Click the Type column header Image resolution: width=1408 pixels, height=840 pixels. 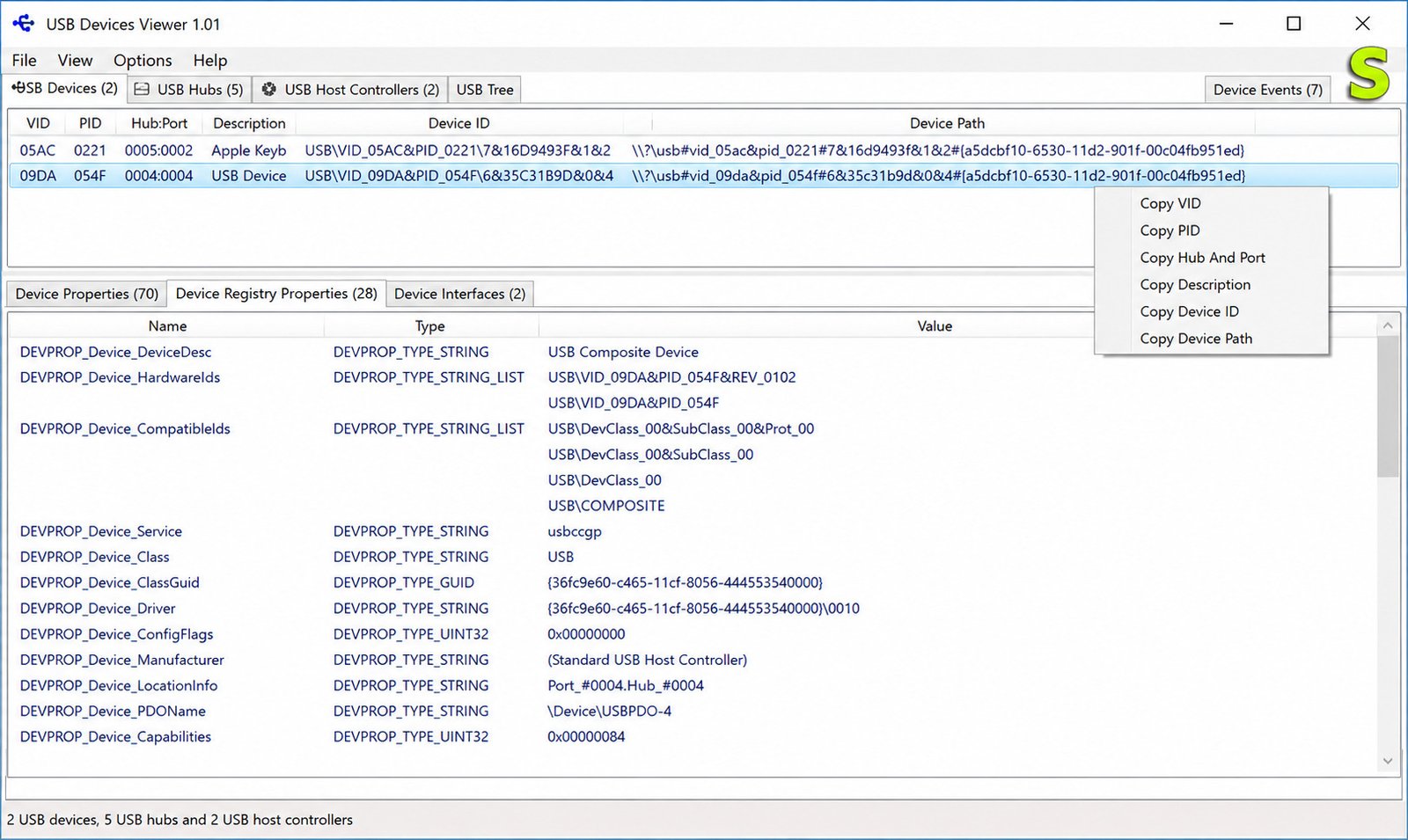[x=430, y=325]
